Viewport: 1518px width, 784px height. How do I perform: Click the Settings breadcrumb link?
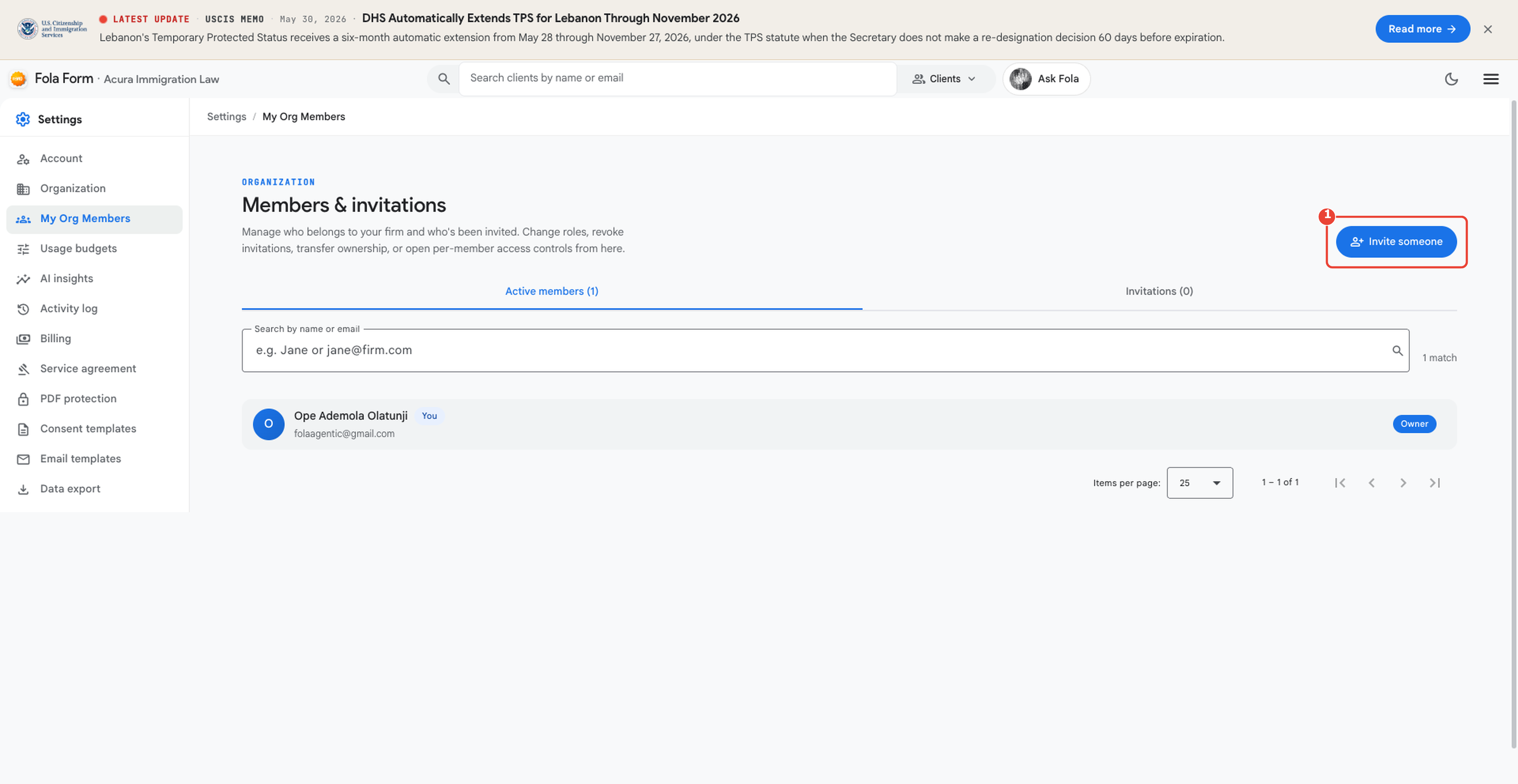(x=226, y=117)
